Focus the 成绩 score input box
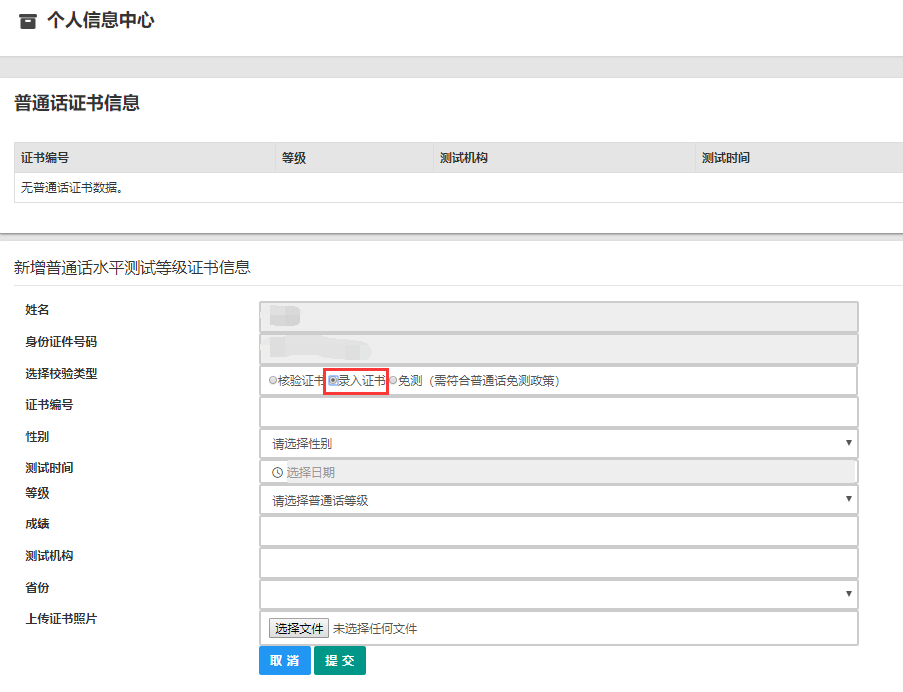This screenshot has width=903, height=692. pos(556,530)
